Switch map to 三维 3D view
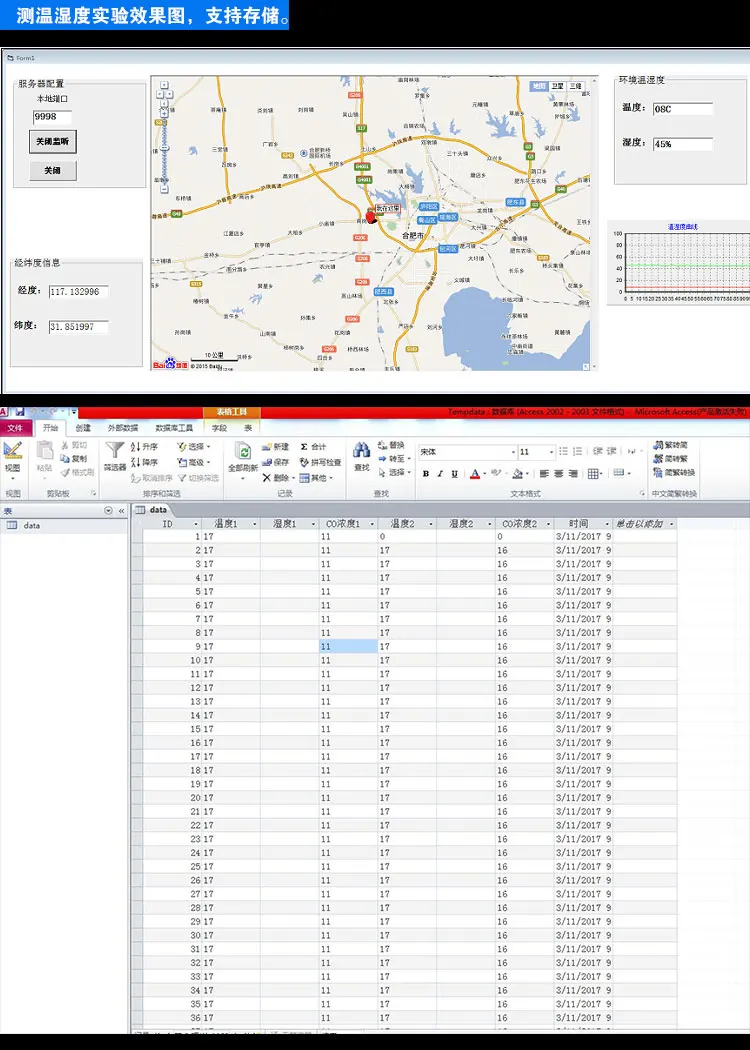The width and height of the screenshot is (750, 1050). tap(575, 86)
